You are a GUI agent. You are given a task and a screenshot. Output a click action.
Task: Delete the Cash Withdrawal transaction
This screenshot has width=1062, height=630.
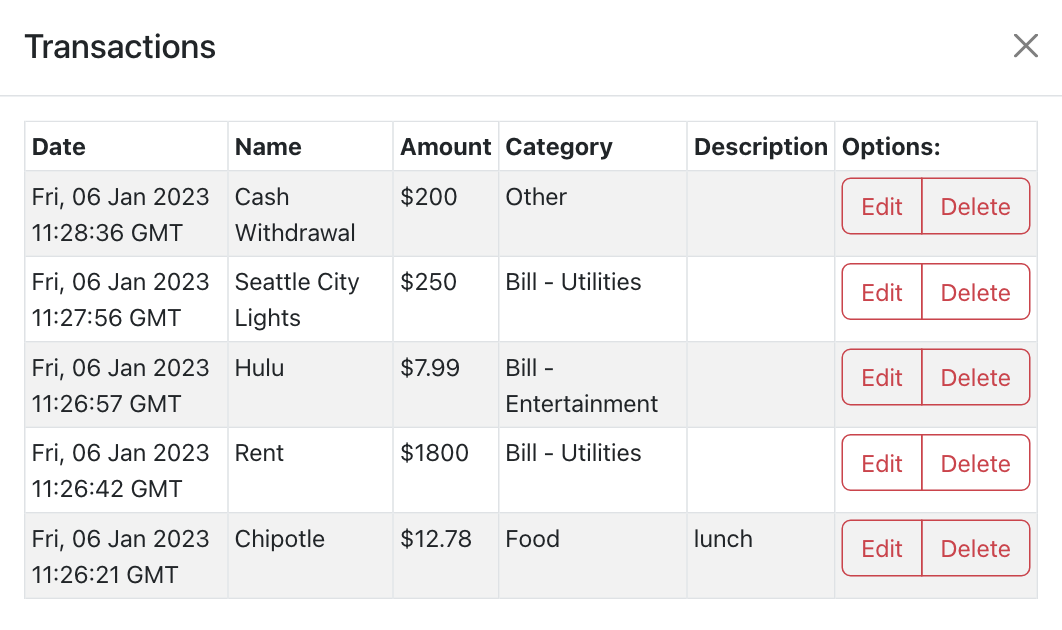(x=975, y=207)
